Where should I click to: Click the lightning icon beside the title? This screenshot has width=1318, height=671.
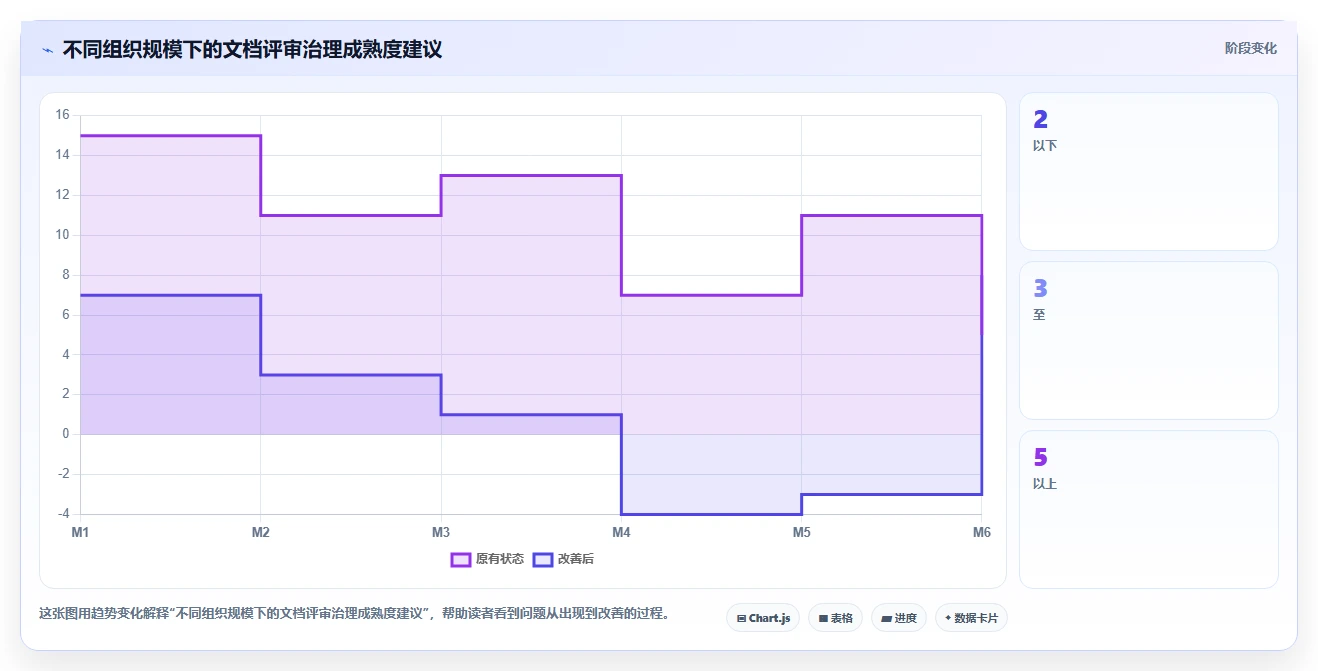click(x=47, y=49)
